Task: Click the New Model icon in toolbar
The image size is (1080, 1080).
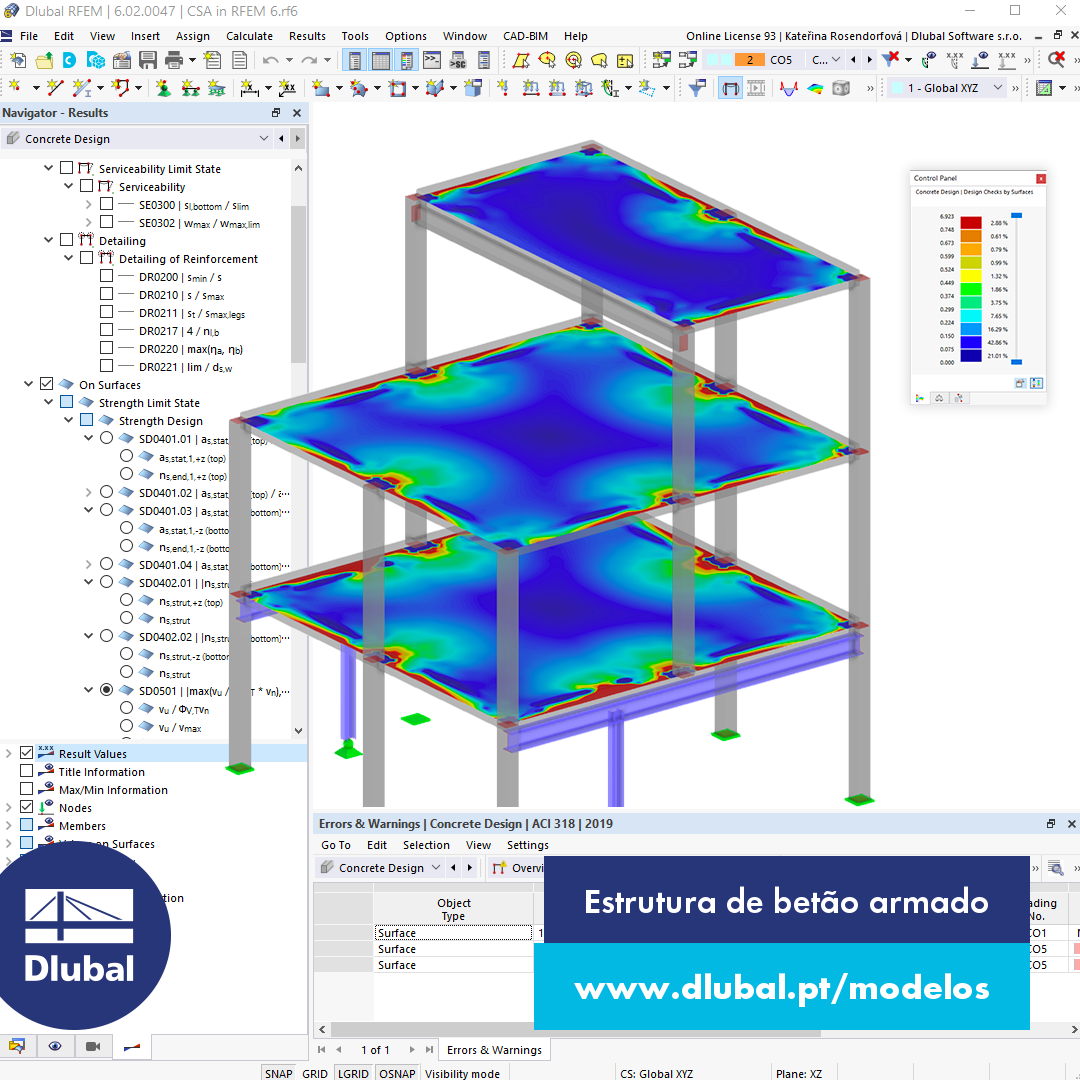Action: point(18,60)
